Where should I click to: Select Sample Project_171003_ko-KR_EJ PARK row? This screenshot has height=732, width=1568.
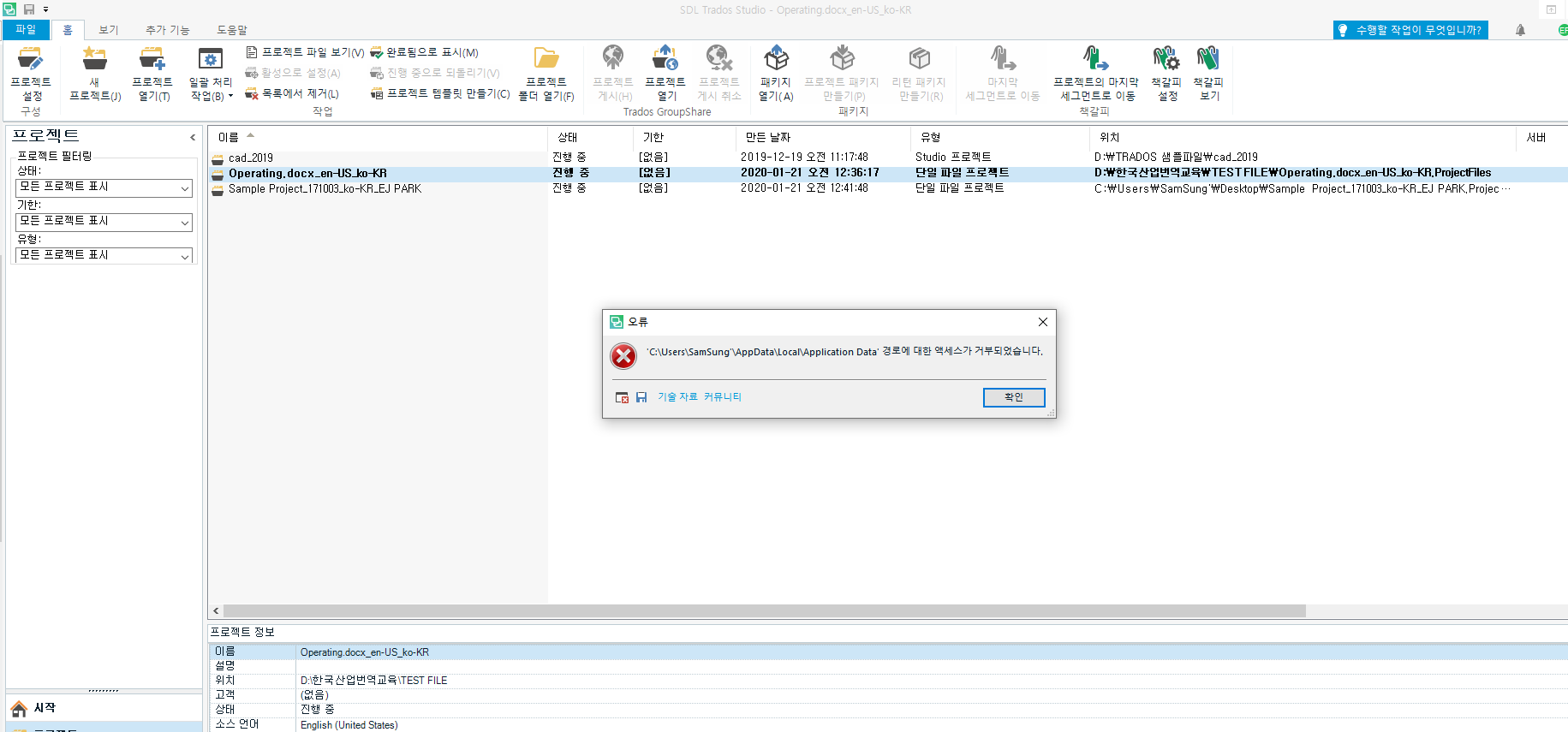pos(888,188)
